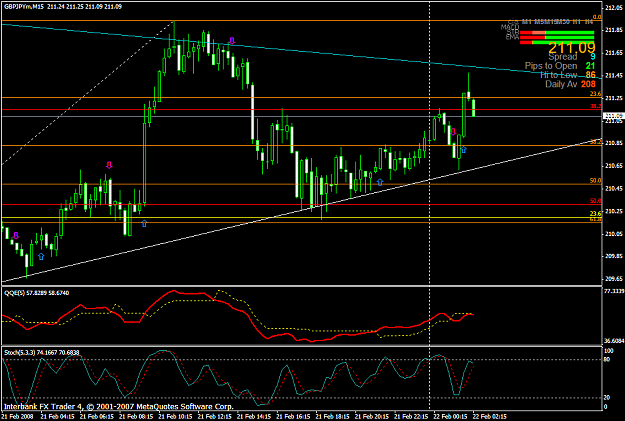Click the blue up arrow near 209.85

point(41,256)
